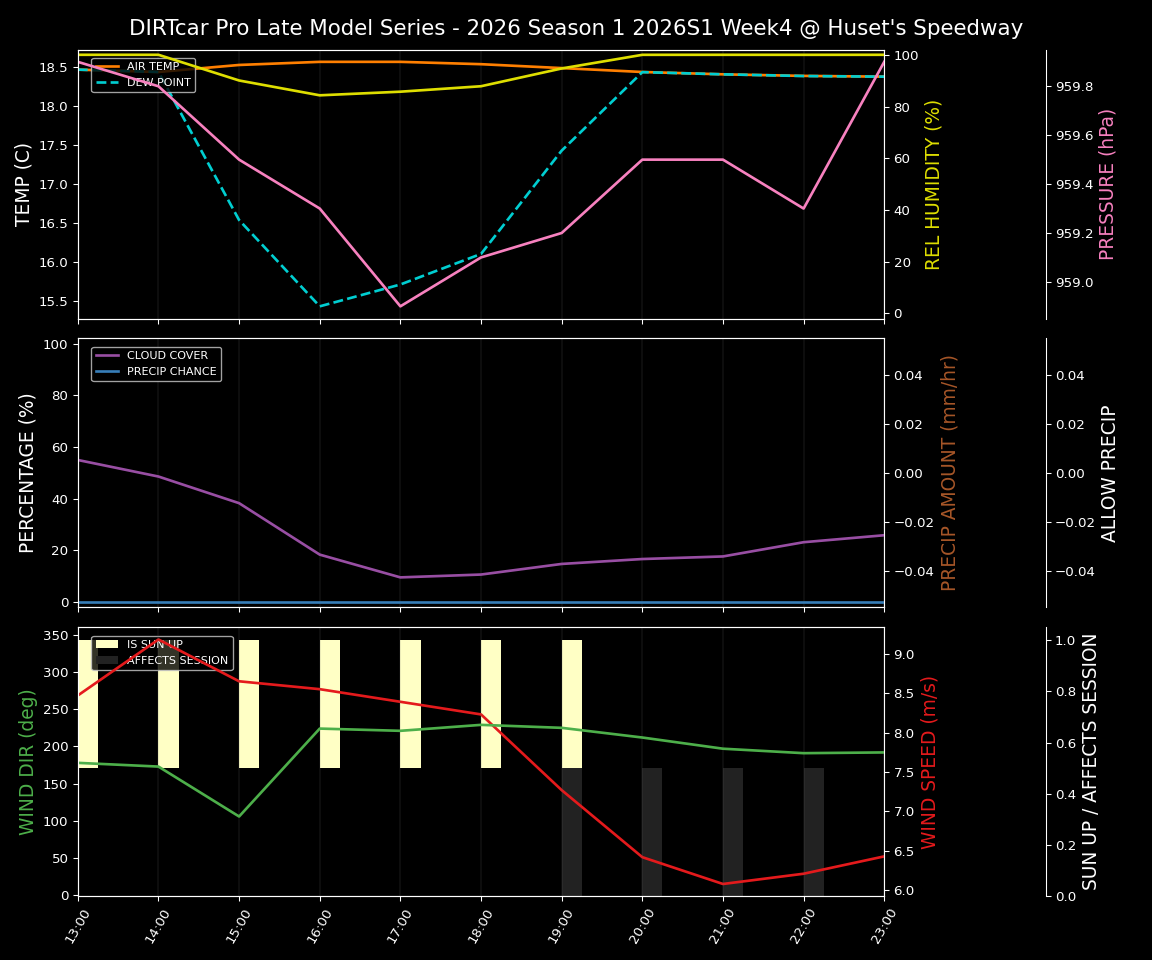Image resolution: width=1152 pixels, height=960 pixels.
Task: Select the pink PRESSURE axis label
Action: (1107, 183)
